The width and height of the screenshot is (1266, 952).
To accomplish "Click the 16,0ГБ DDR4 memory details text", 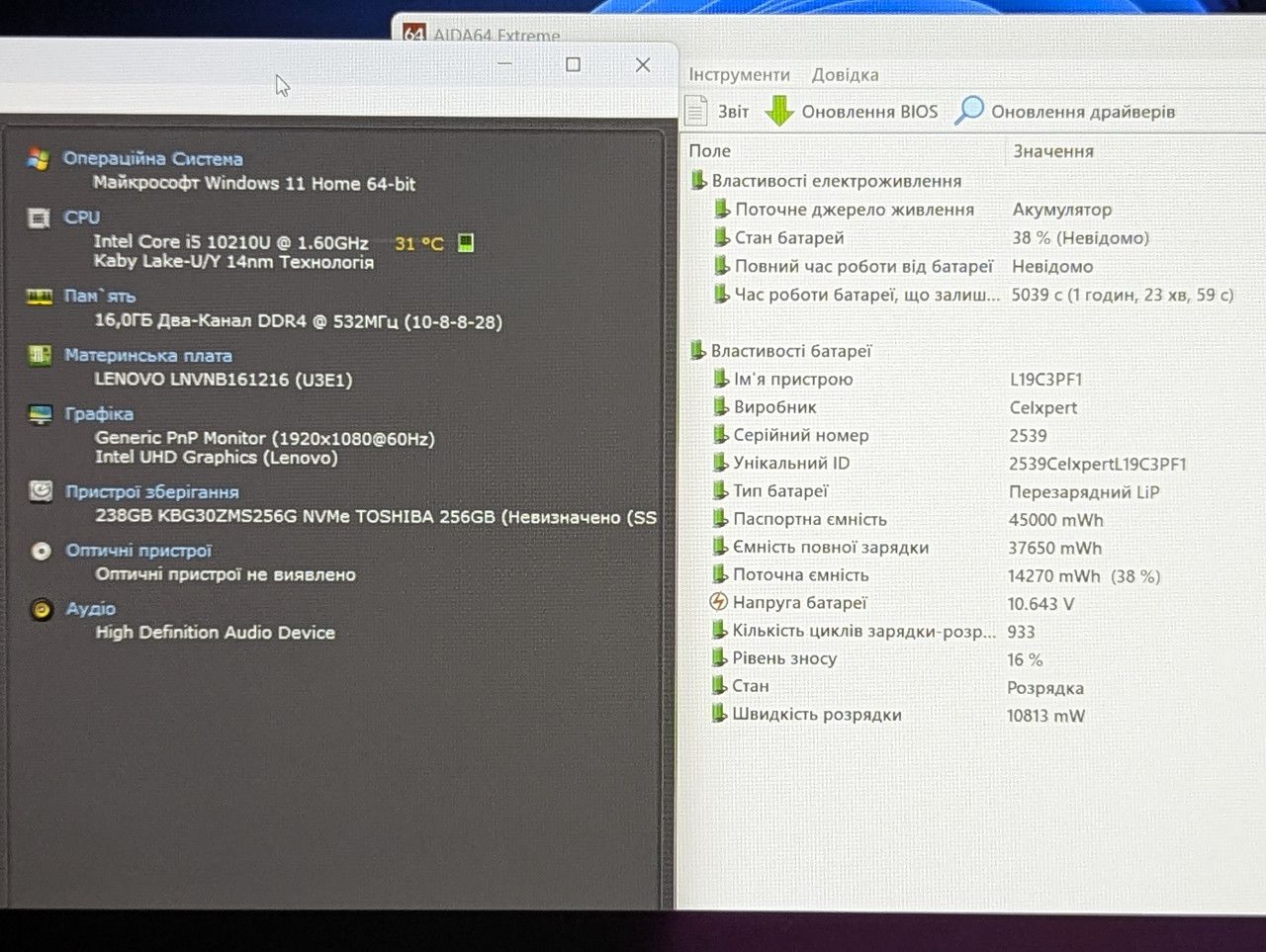I will [299, 321].
